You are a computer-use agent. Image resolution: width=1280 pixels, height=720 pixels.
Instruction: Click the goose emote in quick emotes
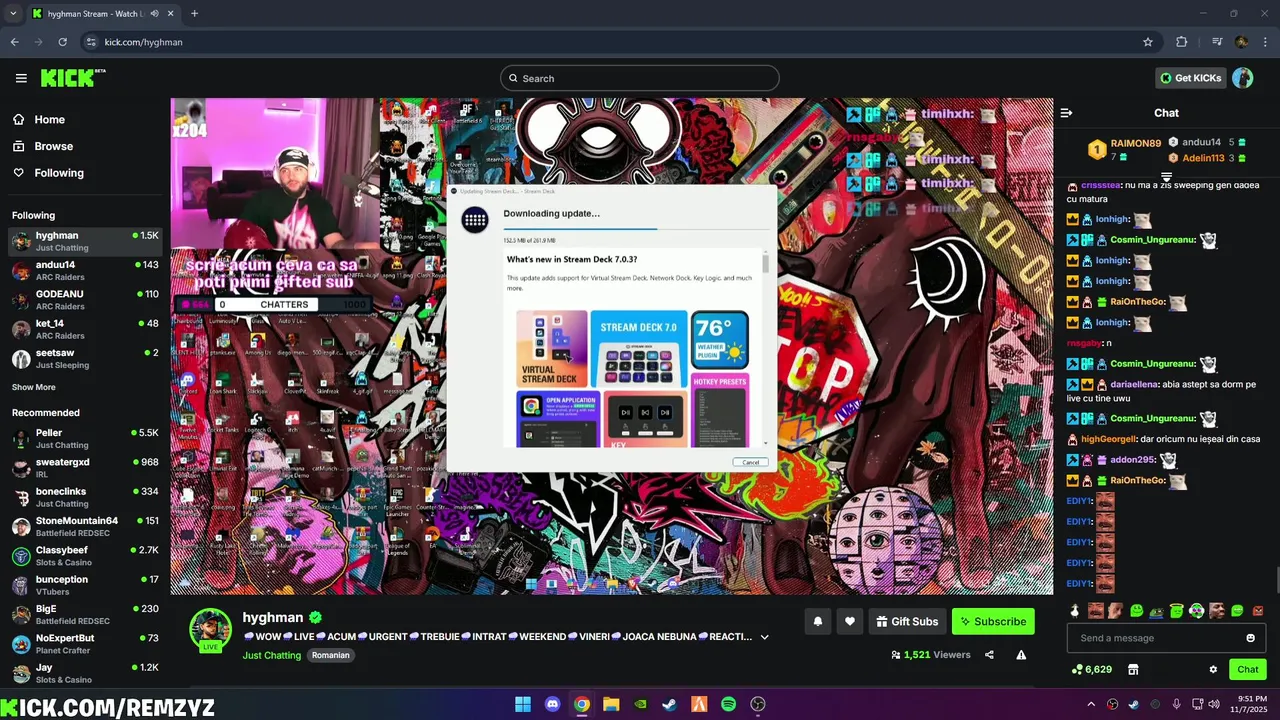point(1075,610)
